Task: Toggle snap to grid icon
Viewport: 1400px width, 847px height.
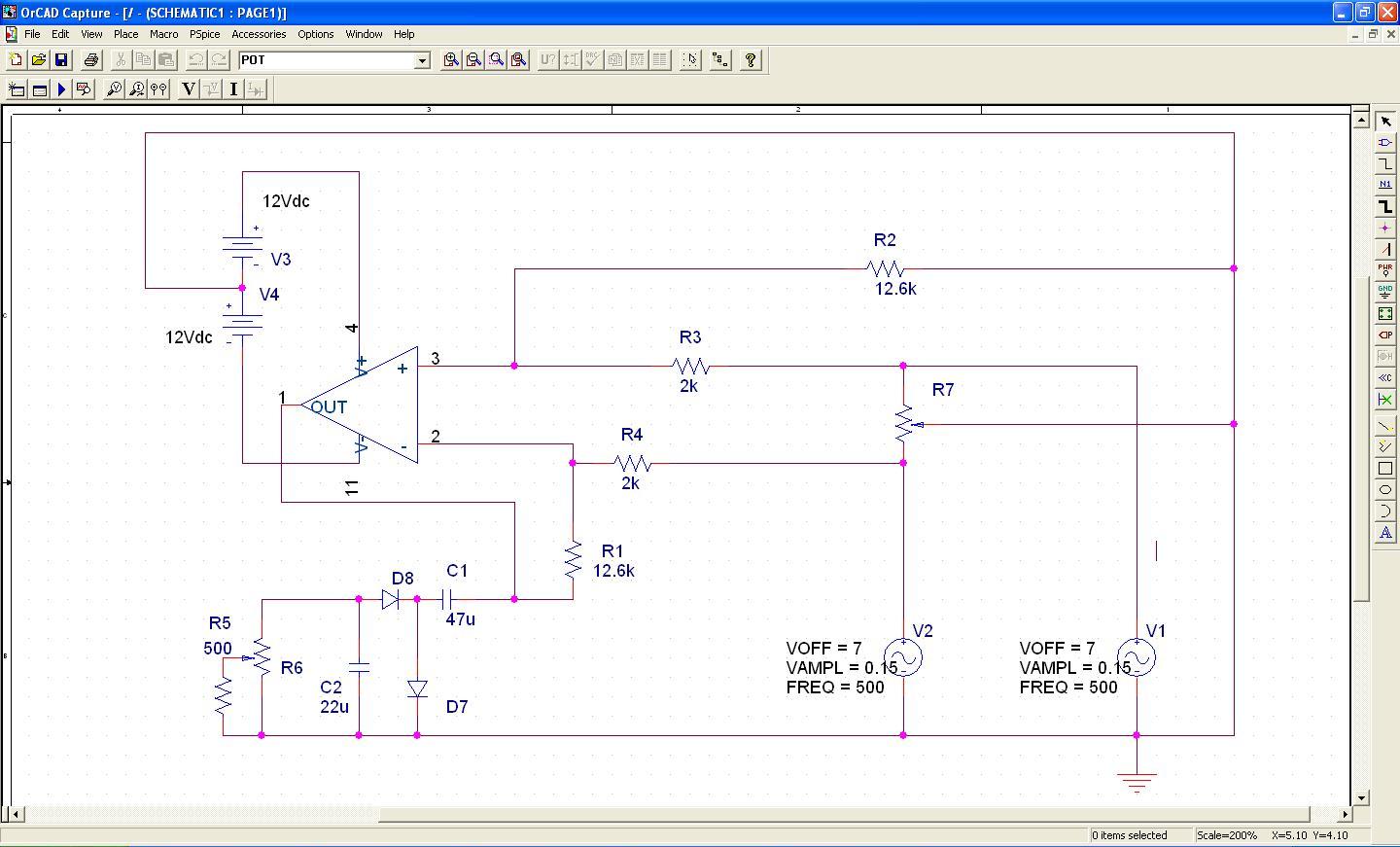Action: [689, 60]
